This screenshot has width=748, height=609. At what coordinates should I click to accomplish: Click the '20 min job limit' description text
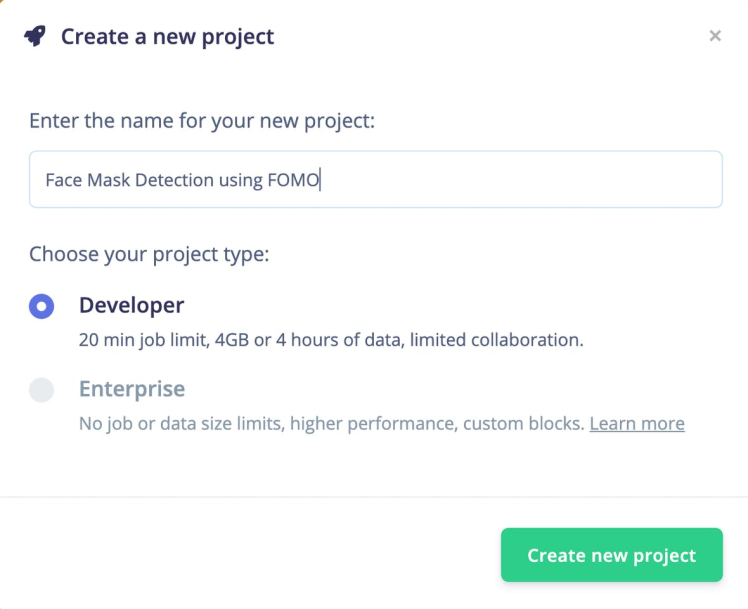[x=140, y=340]
